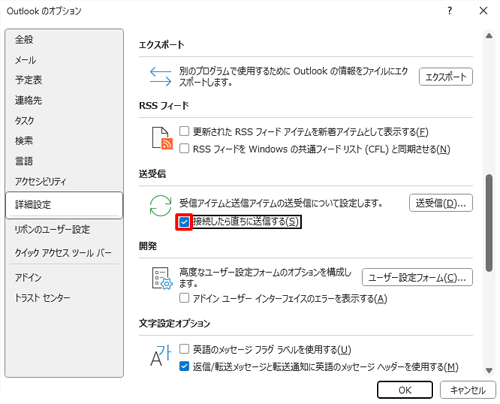Viewport: 500px width, 404px height.
Task: Click the 文字設定オプション section heading
Action: pyautogui.click(x=174, y=323)
